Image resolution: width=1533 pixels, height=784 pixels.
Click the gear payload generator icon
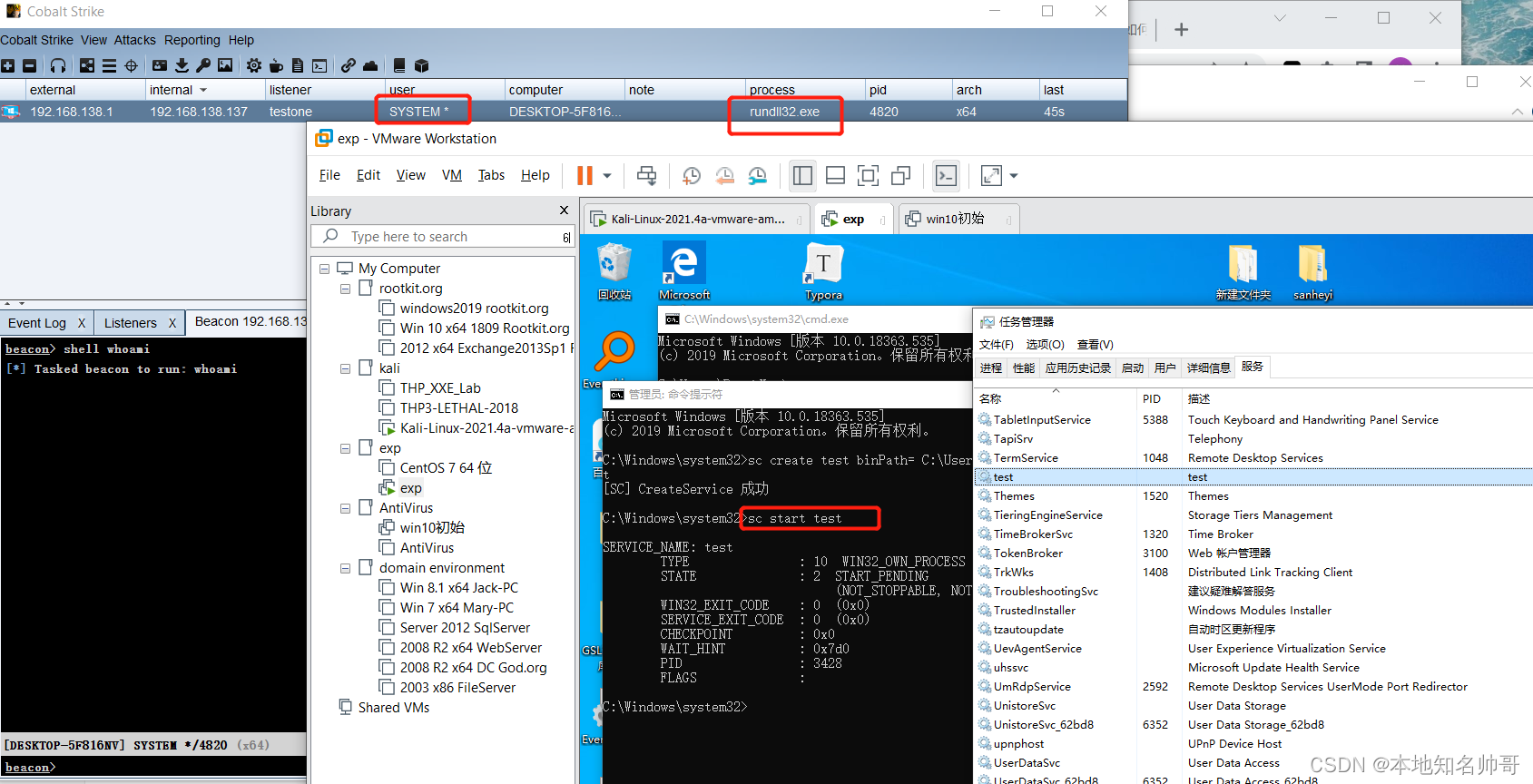254,65
